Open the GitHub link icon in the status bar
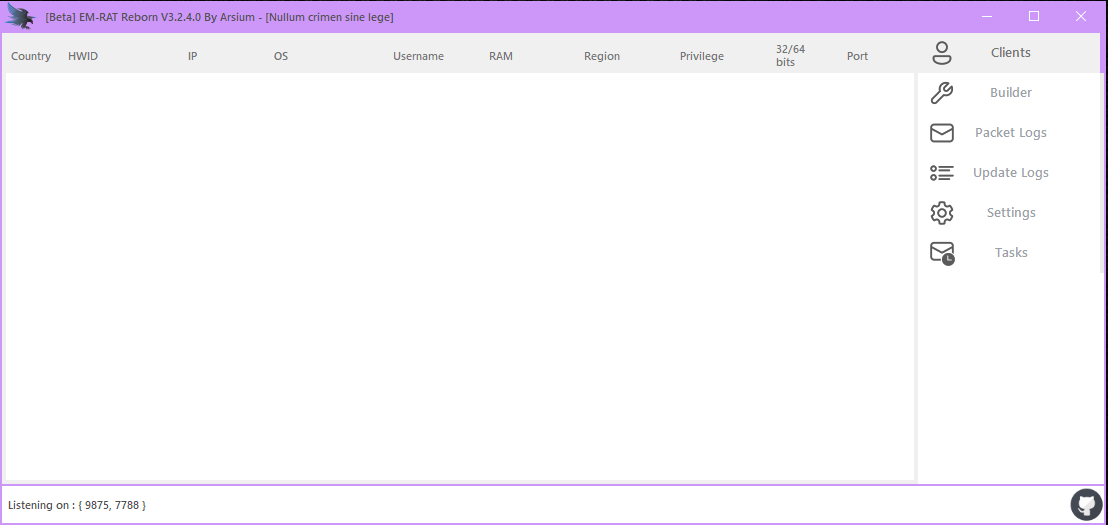 pyautogui.click(x=1086, y=505)
